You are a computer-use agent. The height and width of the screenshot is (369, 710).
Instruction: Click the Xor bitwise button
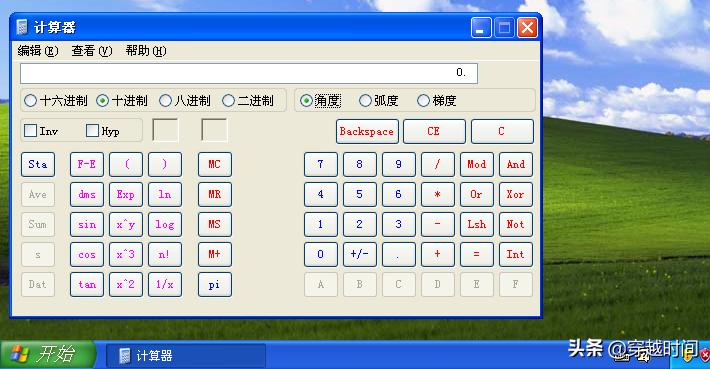tap(516, 194)
